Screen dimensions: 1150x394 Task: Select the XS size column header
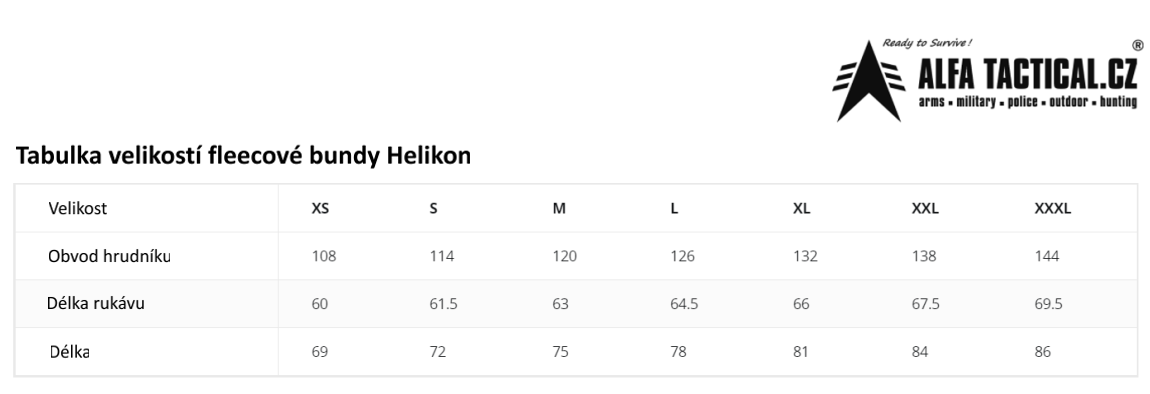[321, 208]
